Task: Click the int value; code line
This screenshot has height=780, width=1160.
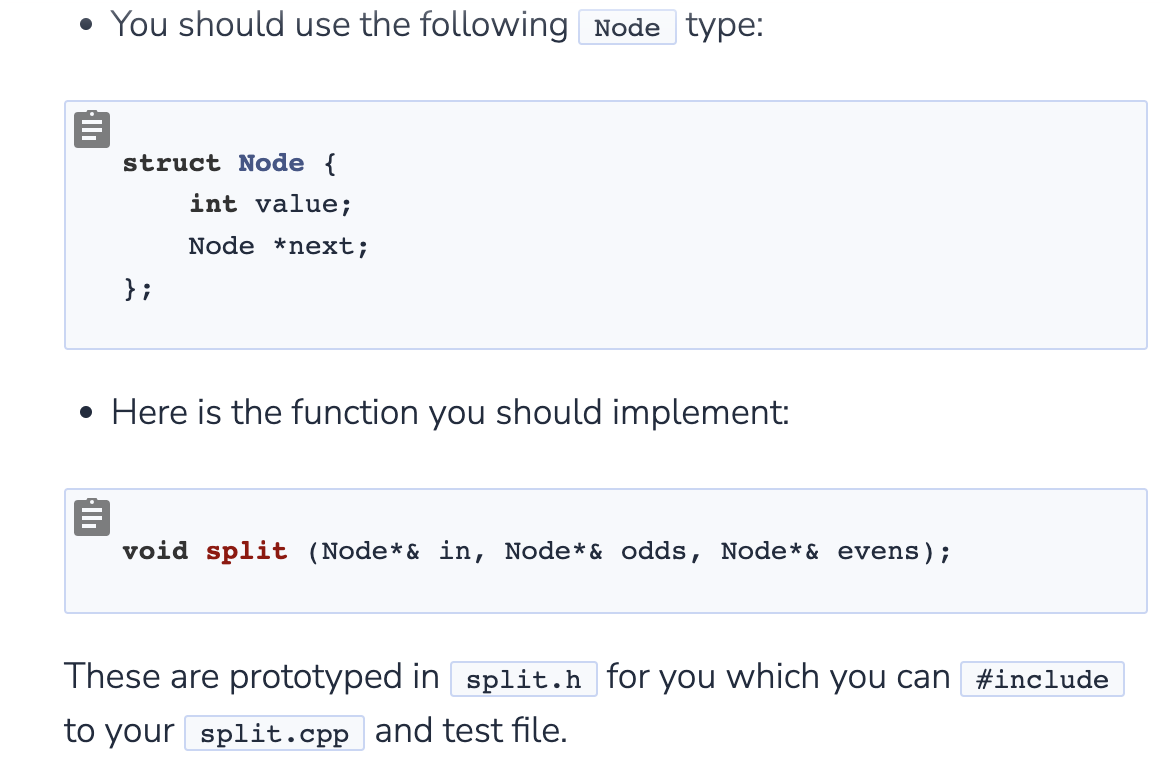Action: click(270, 204)
